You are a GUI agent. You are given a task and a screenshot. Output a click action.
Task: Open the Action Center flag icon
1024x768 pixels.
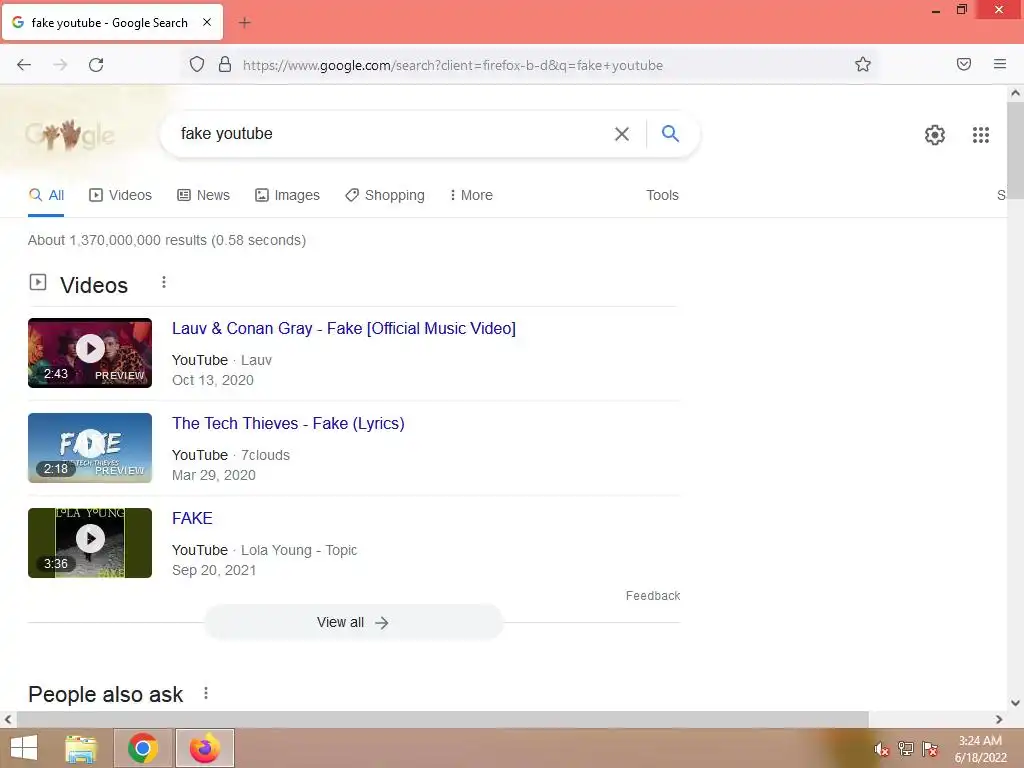(929, 749)
